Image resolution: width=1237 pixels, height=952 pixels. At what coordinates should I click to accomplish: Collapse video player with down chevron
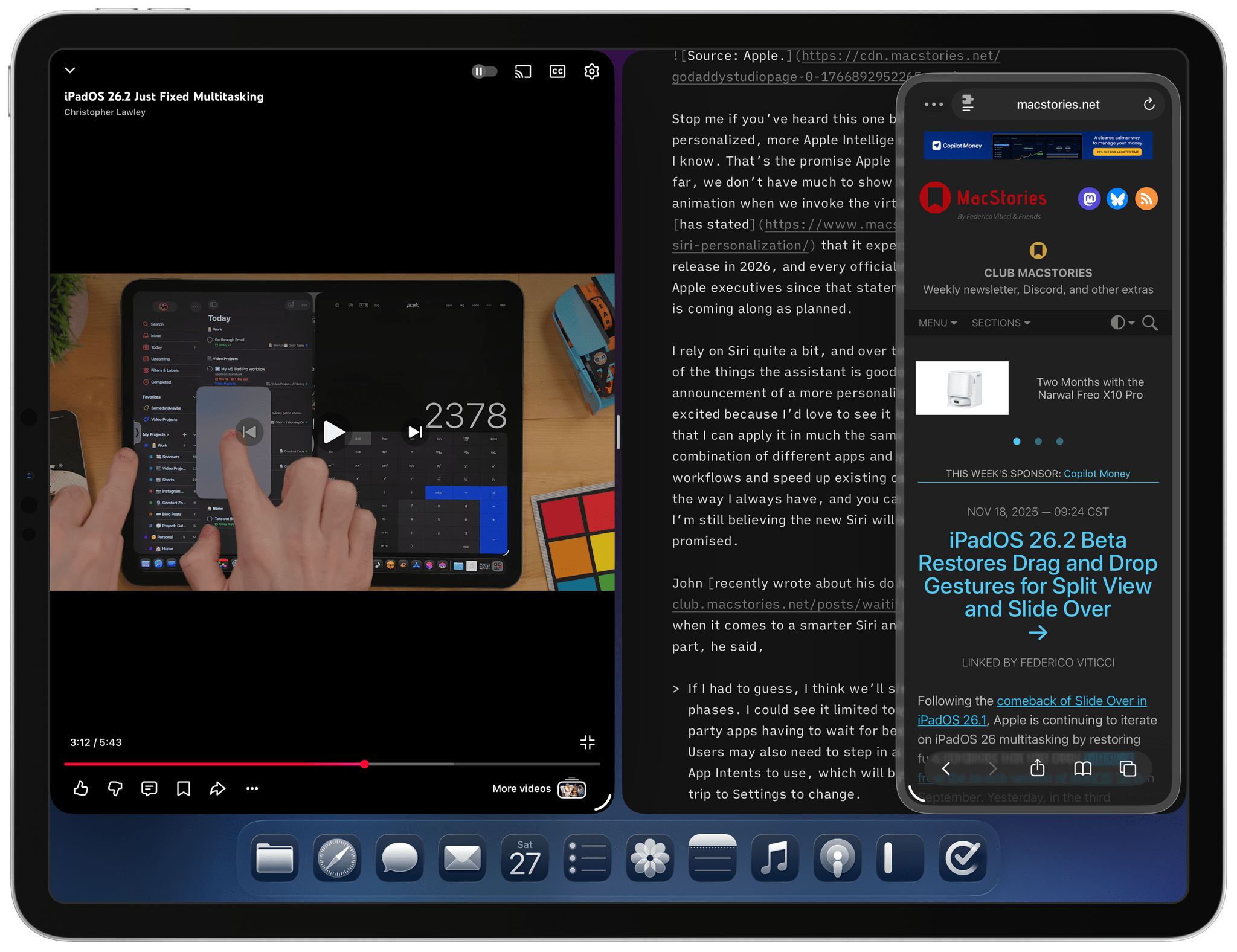70,70
